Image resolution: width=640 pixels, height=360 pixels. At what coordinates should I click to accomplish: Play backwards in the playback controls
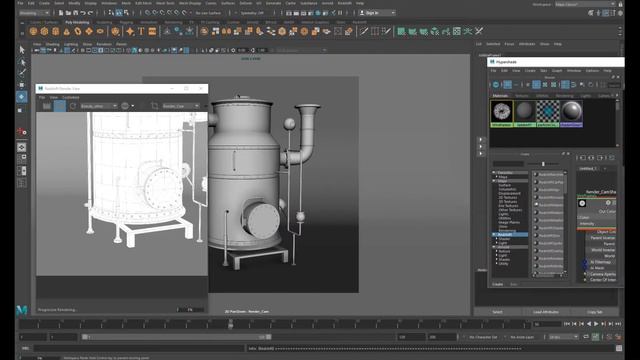pyautogui.click(x=589, y=324)
